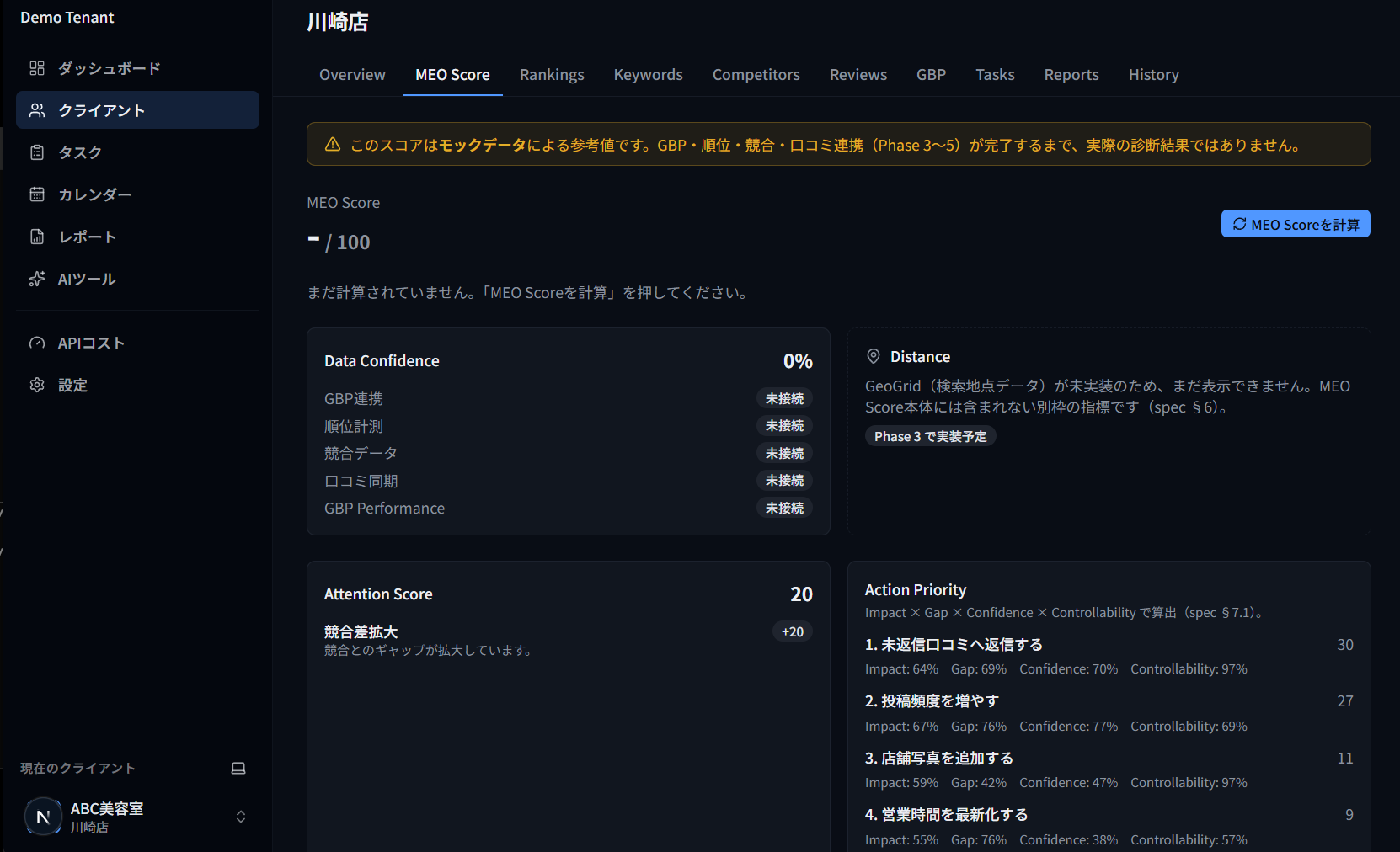Viewport: 1400px width, 852px height.
Task: Open the Reviews tab
Action: pyautogui.click(x=858, y=75)
